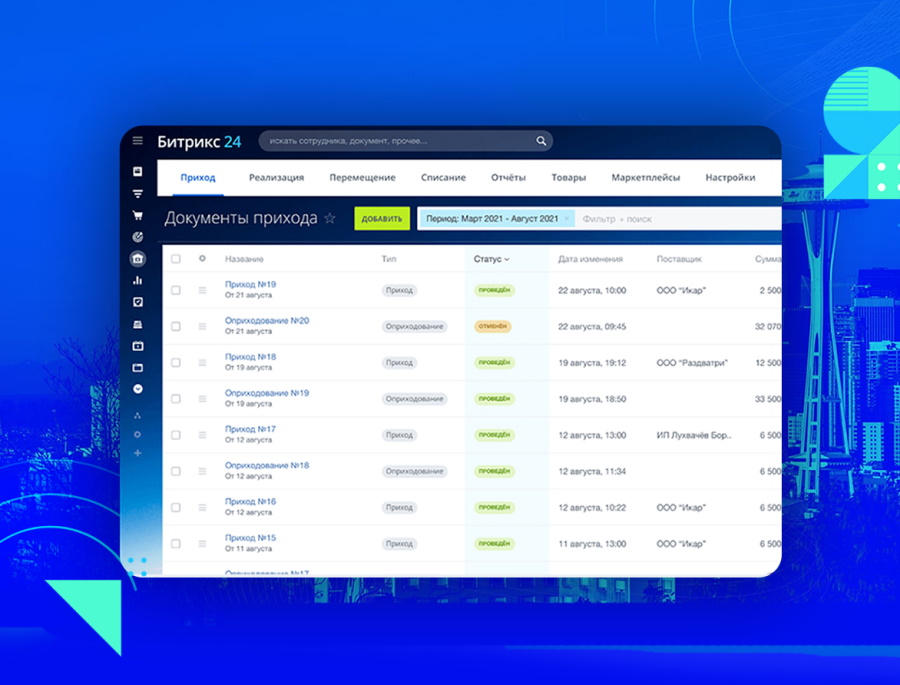Switch to the Реализация tab

(x=277, y=177)
